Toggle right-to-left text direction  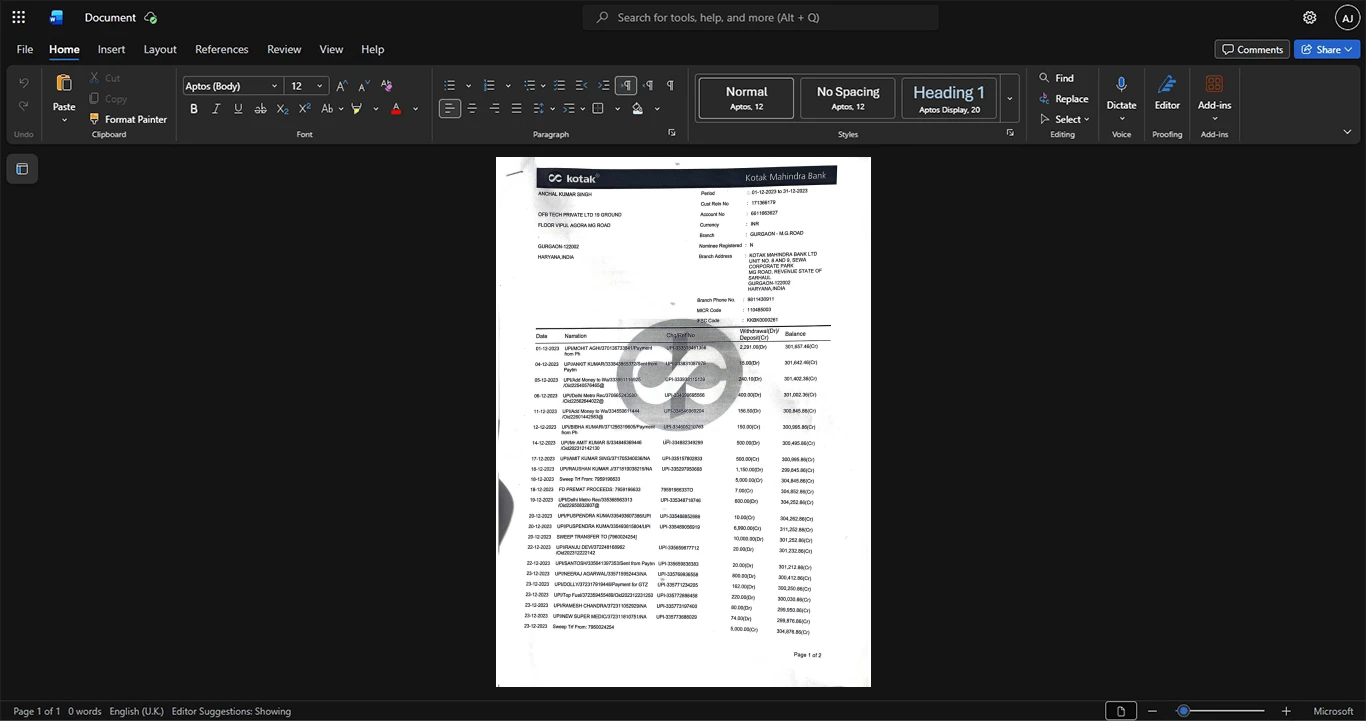648,85
